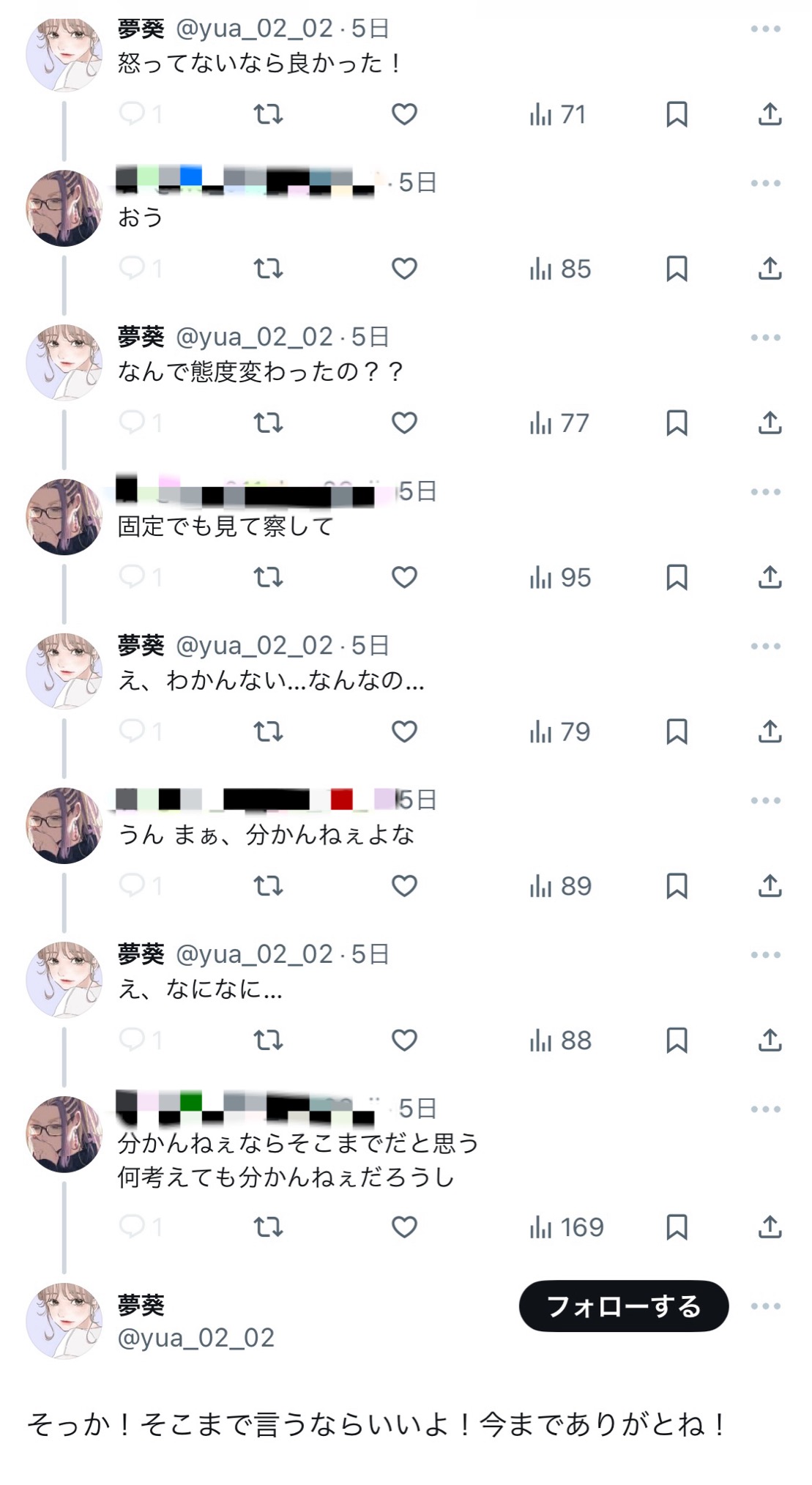Image resolution: width=812 pixels, height=1485 pixels.
Task: Open @yua_02_02 handle below main tweet author
Action: (x=196, y=1338)
